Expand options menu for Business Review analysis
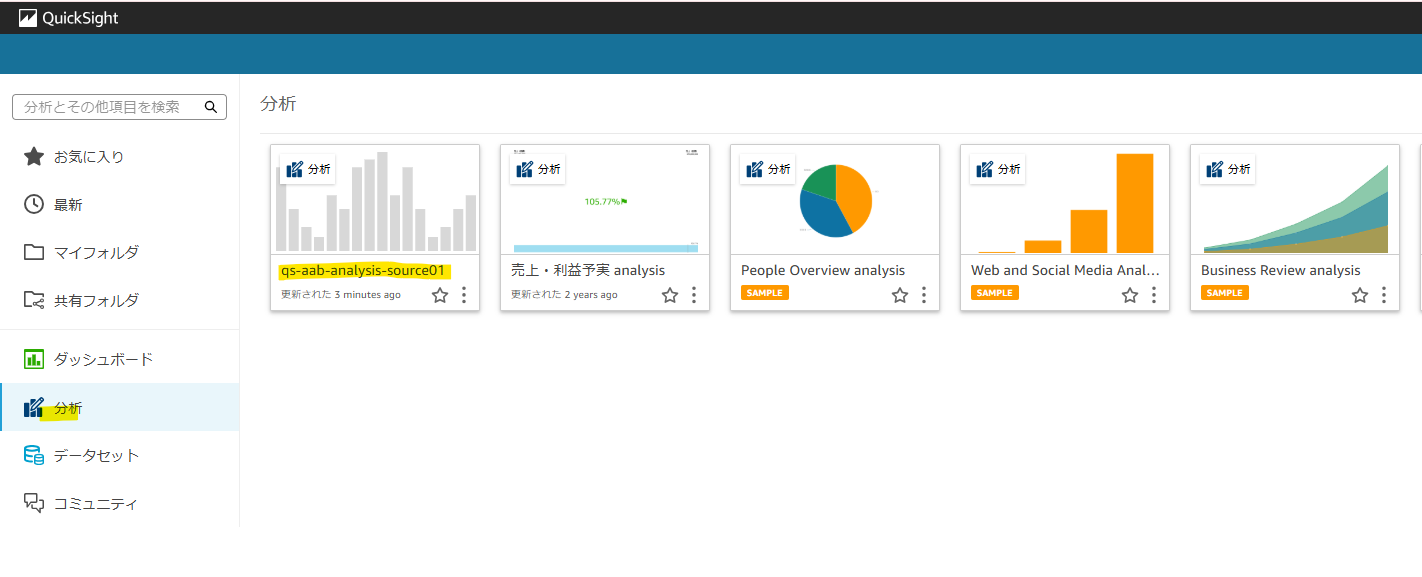1422x577 pixels. 1384,295
